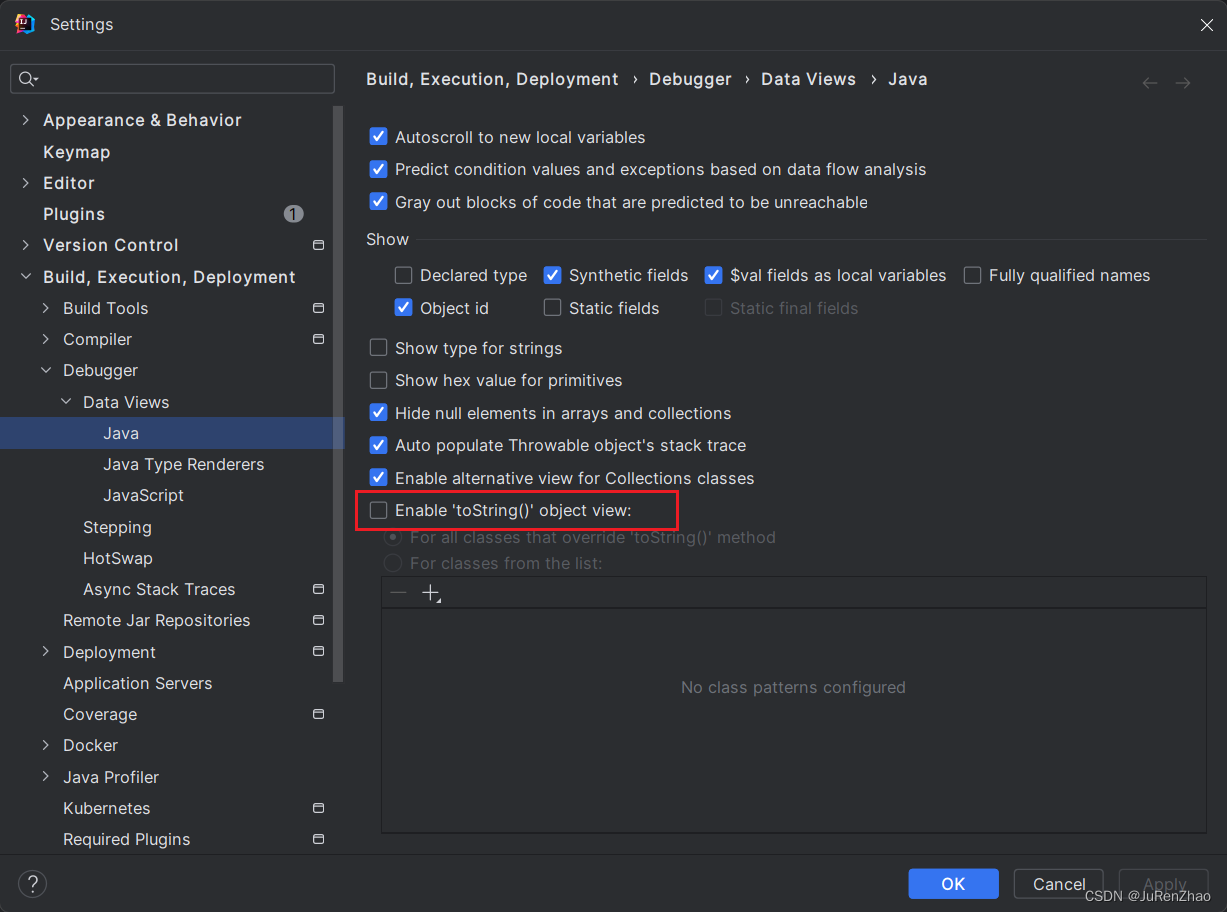Open Plugins settings page

(x=74, y=214)
